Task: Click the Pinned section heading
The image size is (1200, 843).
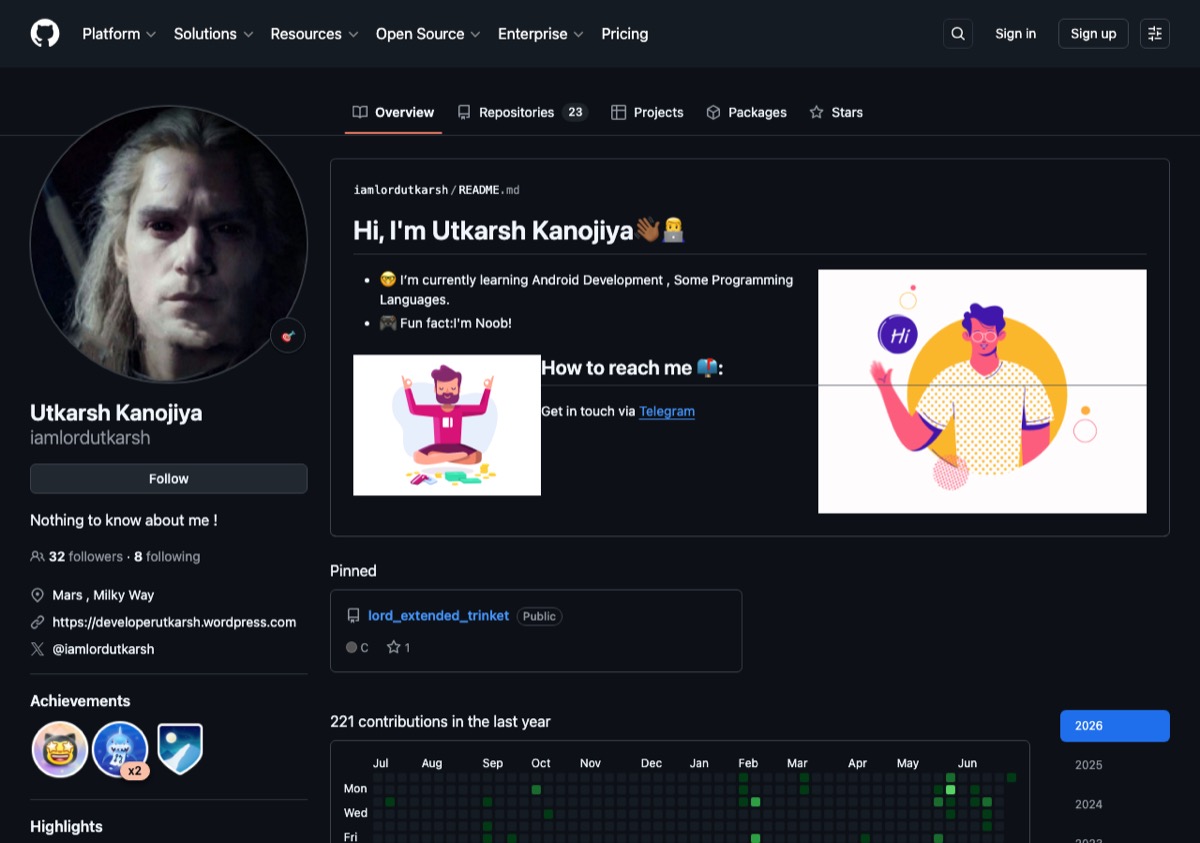Action: (x=353, y=571)
